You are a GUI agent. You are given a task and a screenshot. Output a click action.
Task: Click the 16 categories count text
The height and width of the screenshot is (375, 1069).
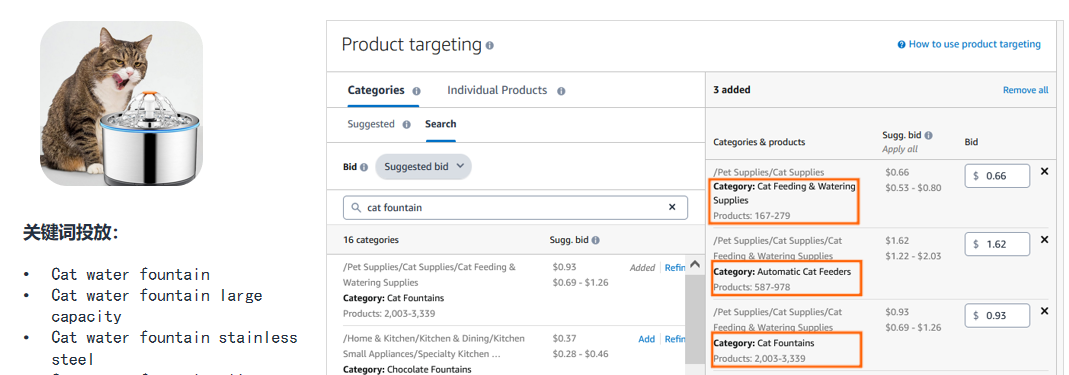372,240
